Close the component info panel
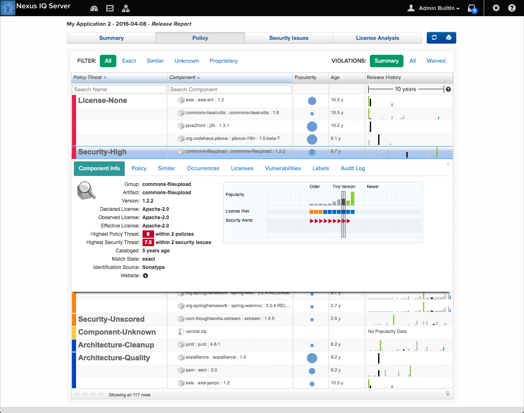Screen dimensions: 524x413 448,165
